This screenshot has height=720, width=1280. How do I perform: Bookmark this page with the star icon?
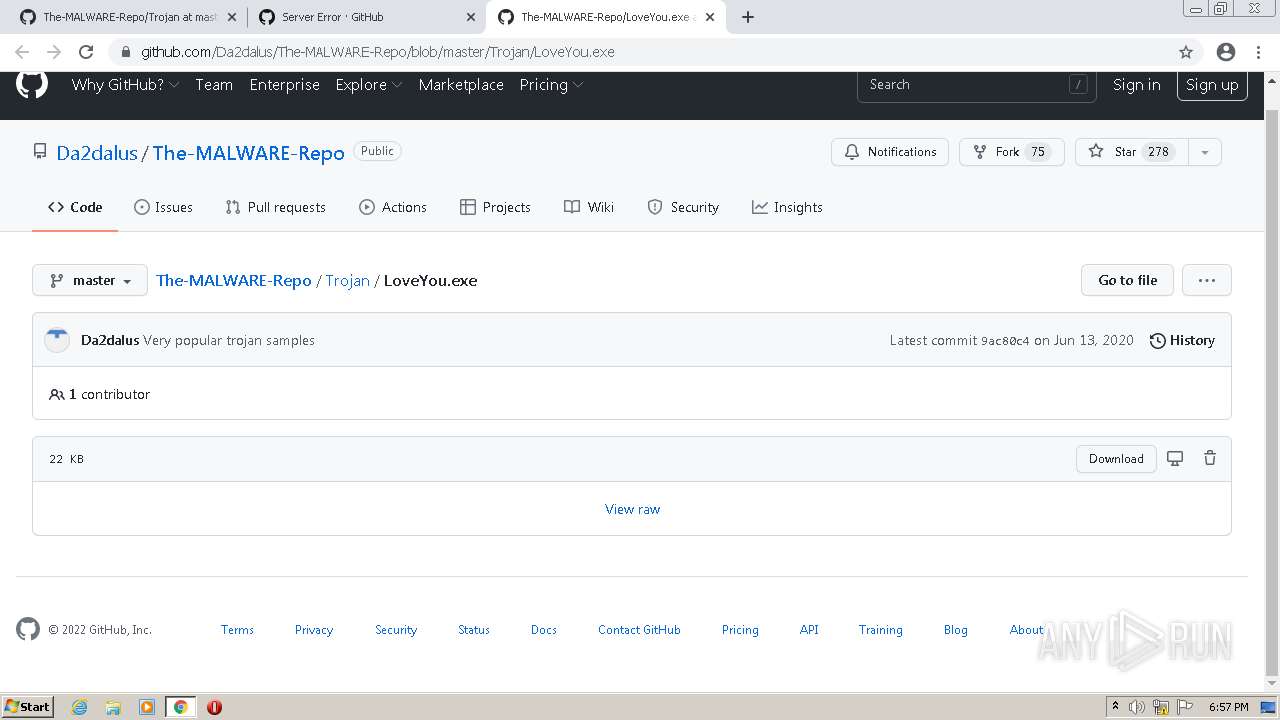[x=1186, y=52]
